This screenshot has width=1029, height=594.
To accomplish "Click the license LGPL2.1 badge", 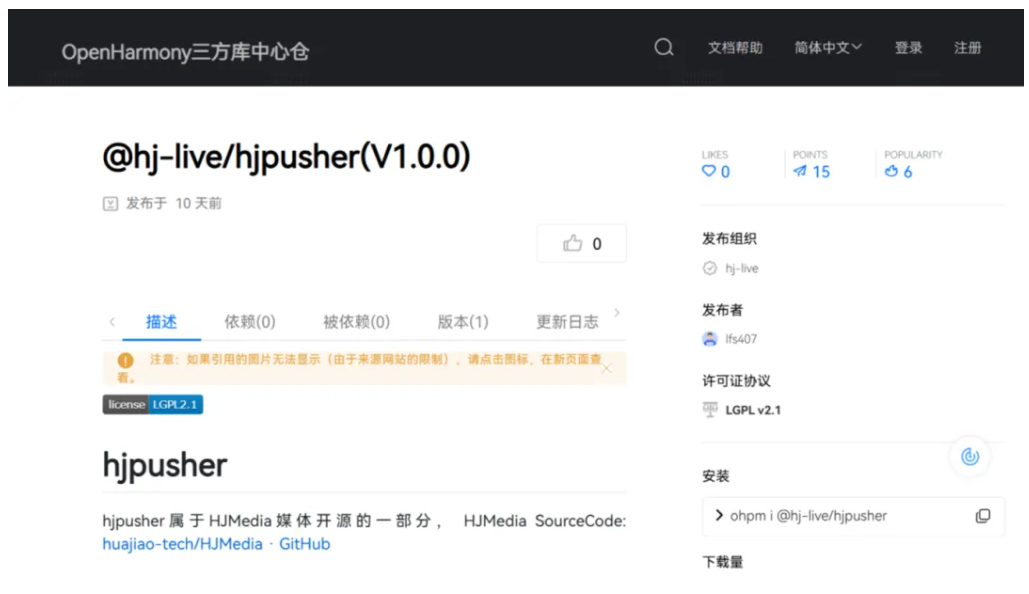I will coord(153,404).
